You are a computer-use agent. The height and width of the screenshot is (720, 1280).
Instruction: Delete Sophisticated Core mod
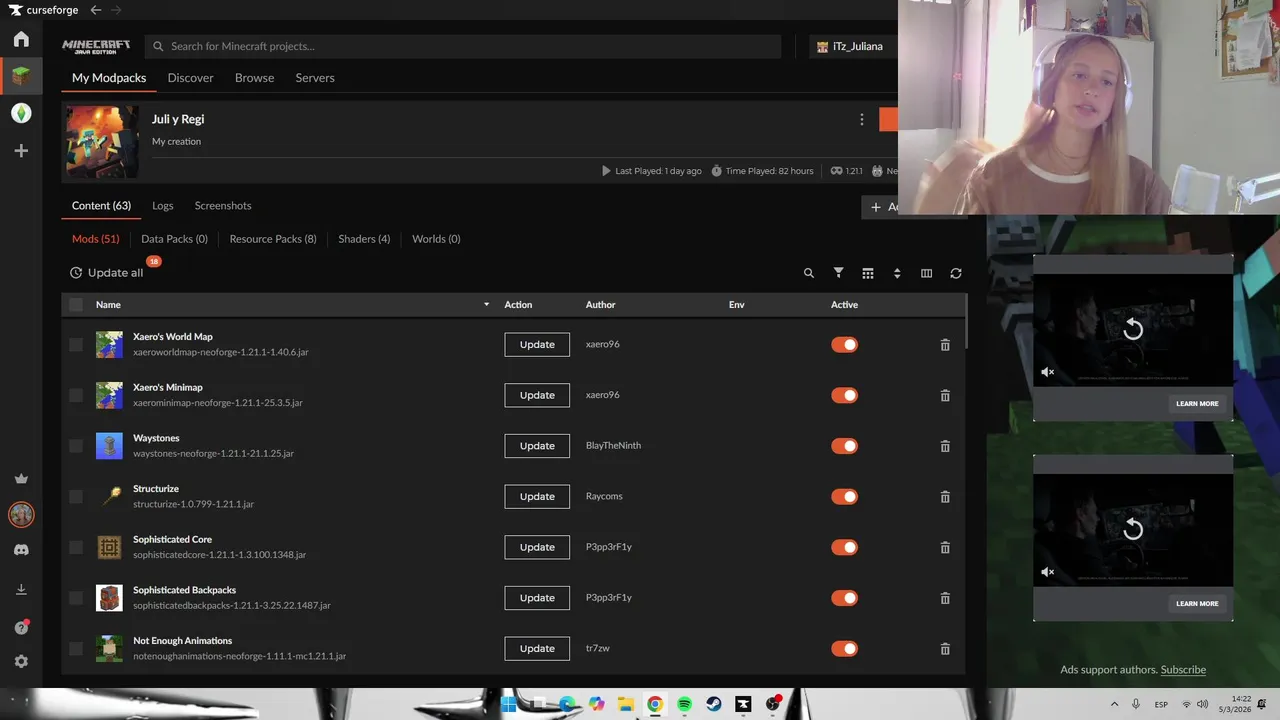tap(945, 547)
